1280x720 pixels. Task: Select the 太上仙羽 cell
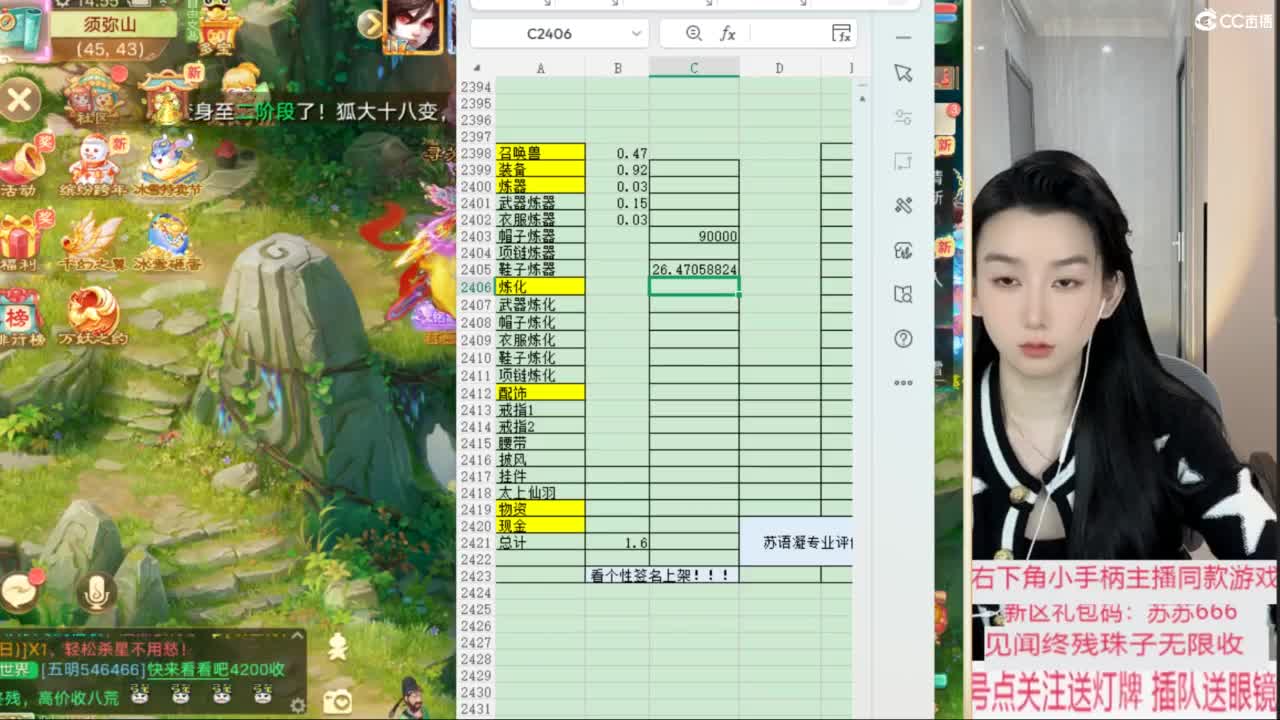point(540,492)
